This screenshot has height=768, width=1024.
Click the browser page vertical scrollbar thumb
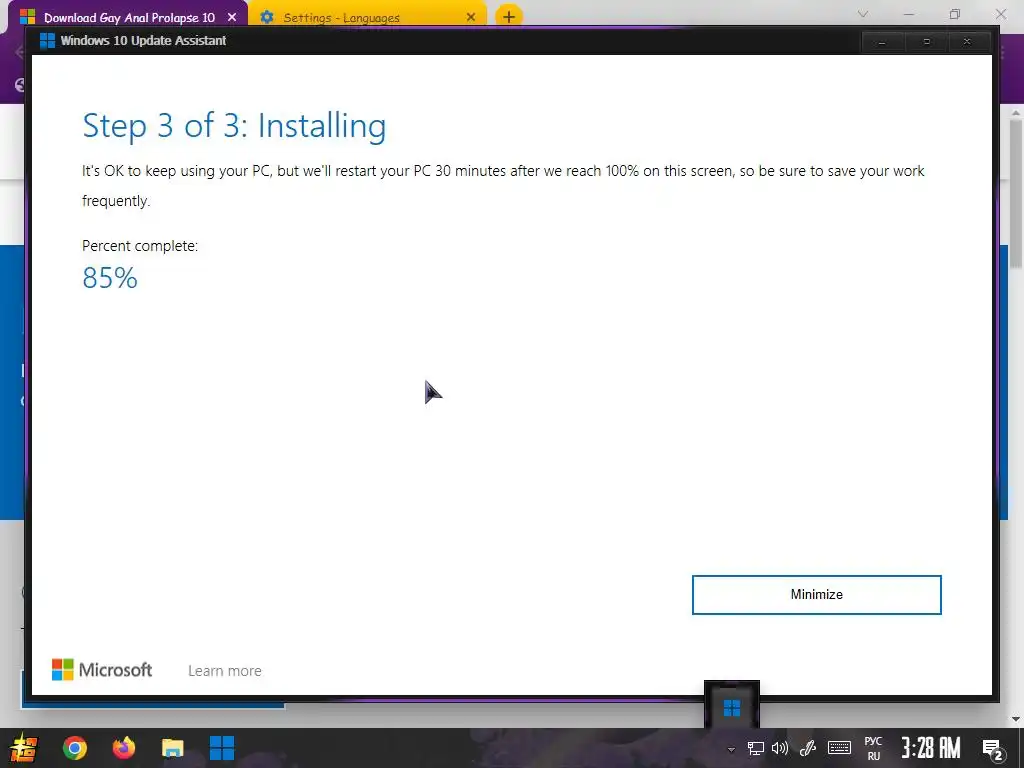pyautogui.click(x=1016, y=193)
